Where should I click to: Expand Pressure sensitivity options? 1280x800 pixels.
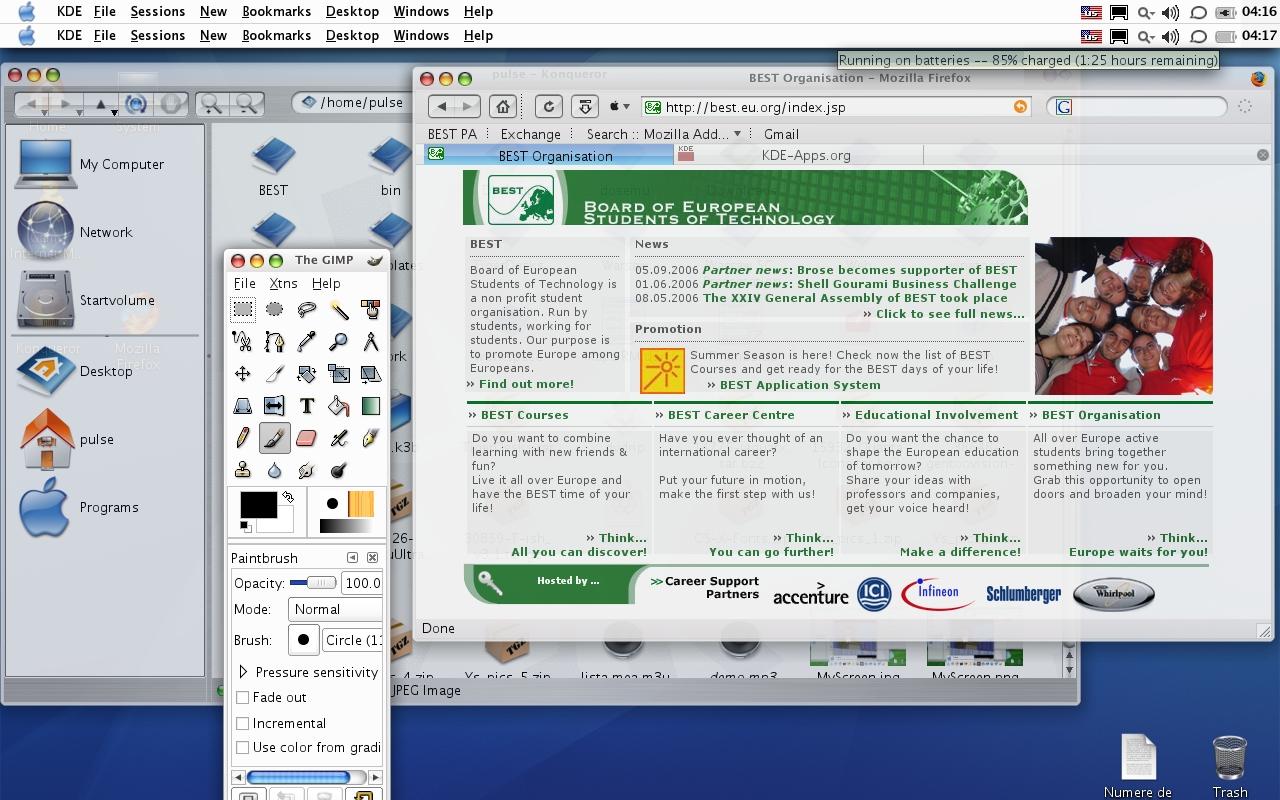coord(243,672)
